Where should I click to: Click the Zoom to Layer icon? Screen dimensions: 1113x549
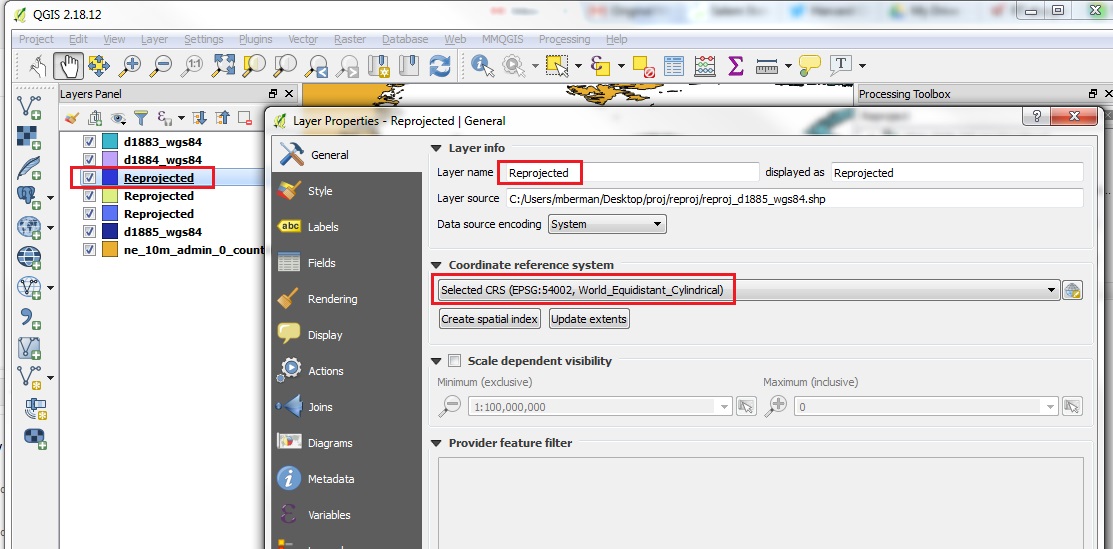pos(285,66)
